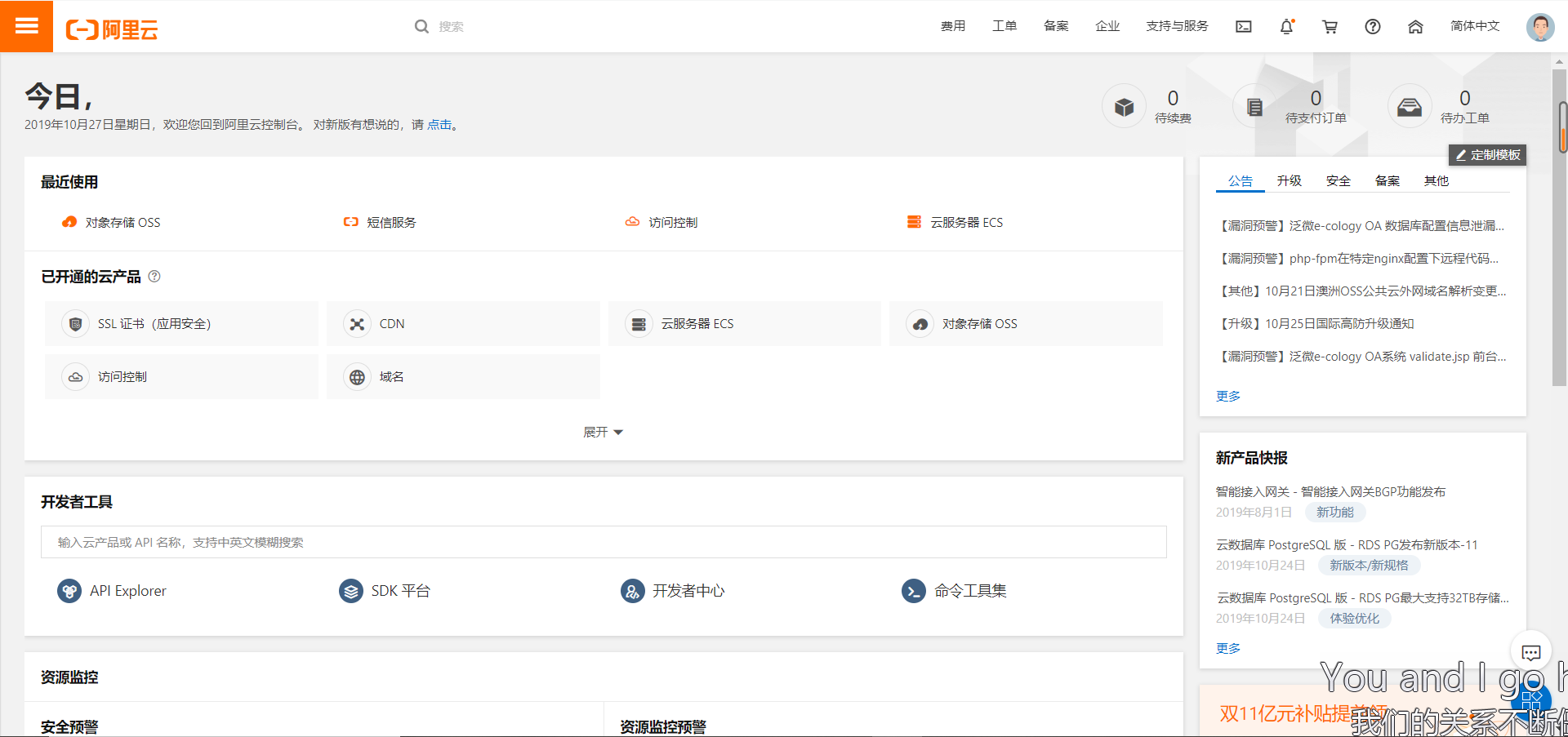
Task: Open the shopping cart icon
Action: [x=1330, y=26]
